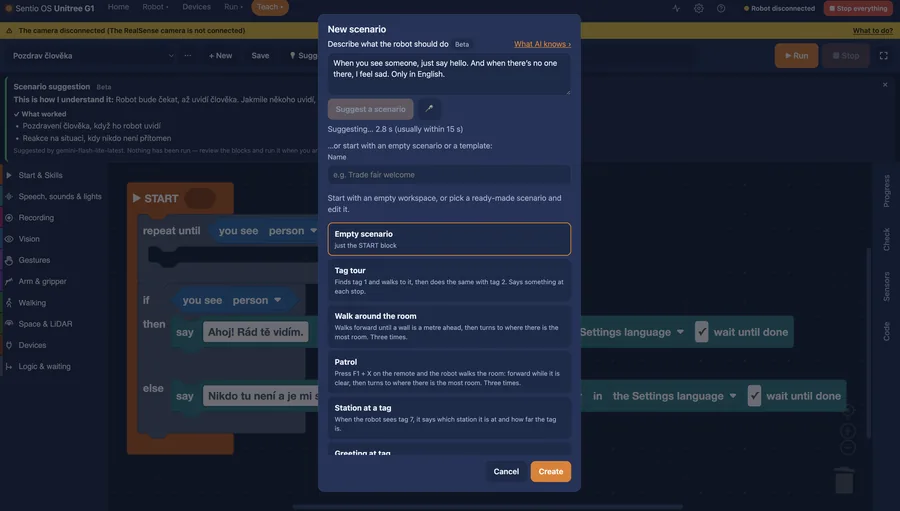Screen dimensions: 900x511
Task: Switch to the Progress side tab
Action: click(886, 191)
